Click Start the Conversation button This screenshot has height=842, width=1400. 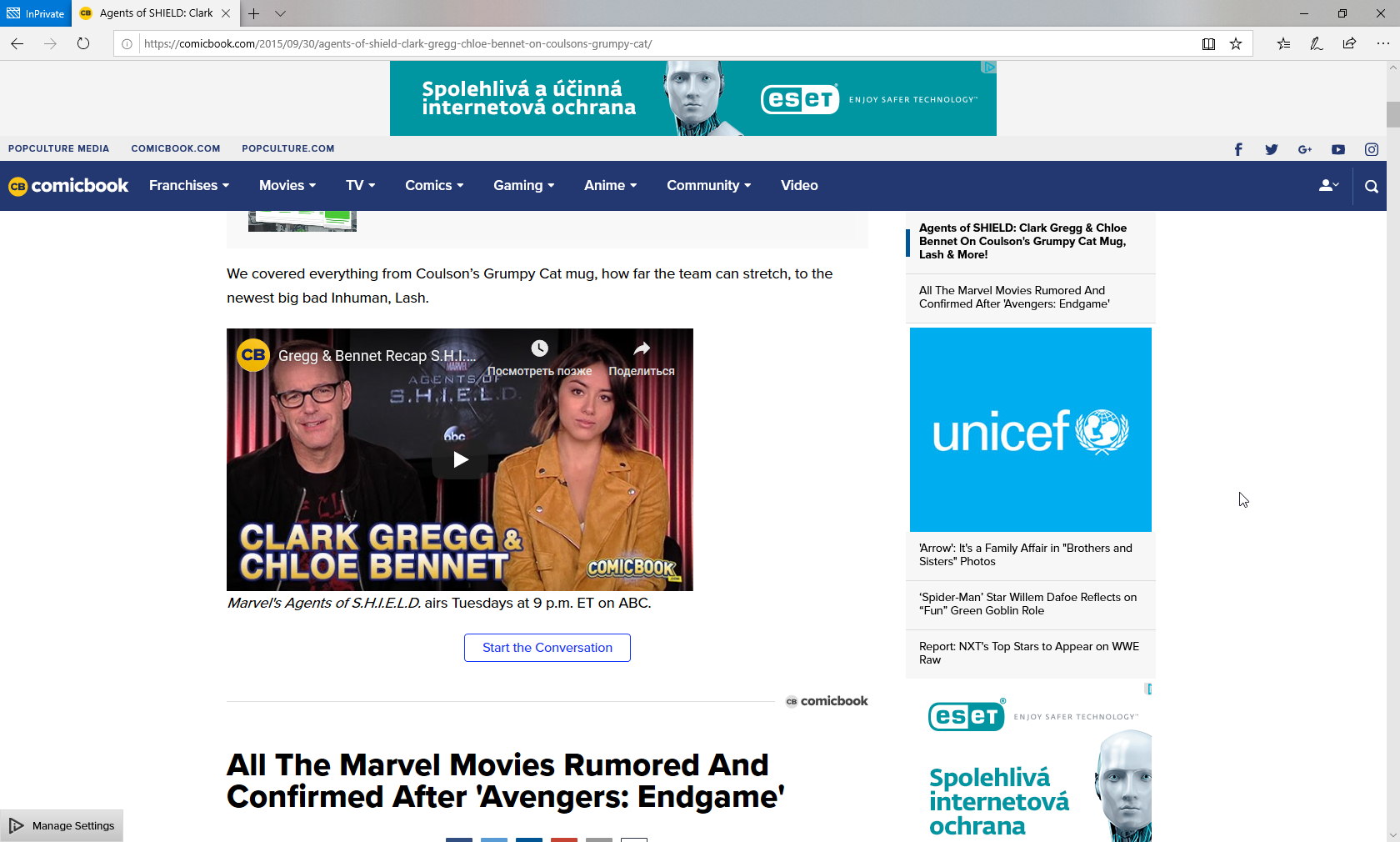[x=547, y=648]
